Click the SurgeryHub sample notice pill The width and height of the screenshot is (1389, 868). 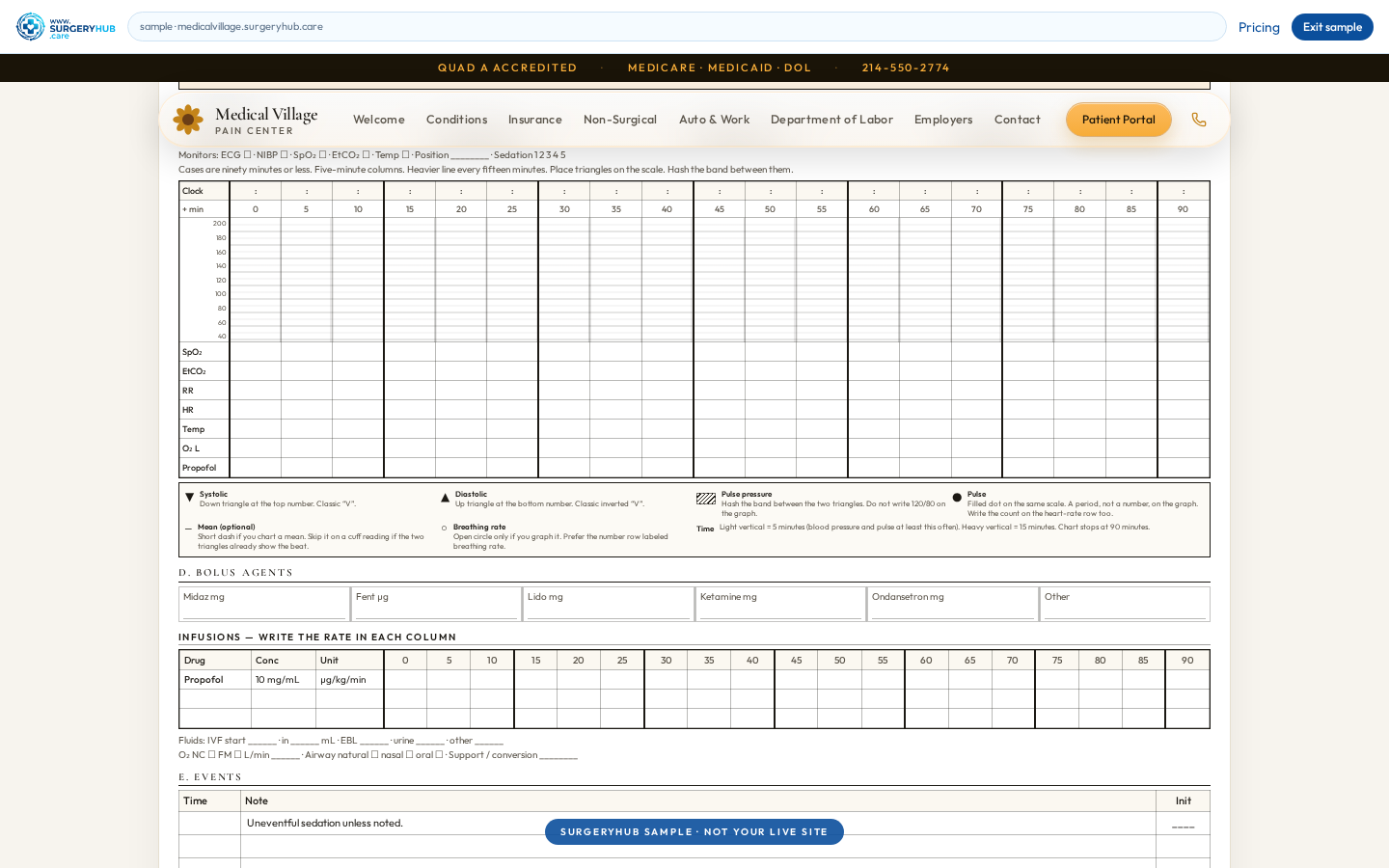(x=694, y=831)
